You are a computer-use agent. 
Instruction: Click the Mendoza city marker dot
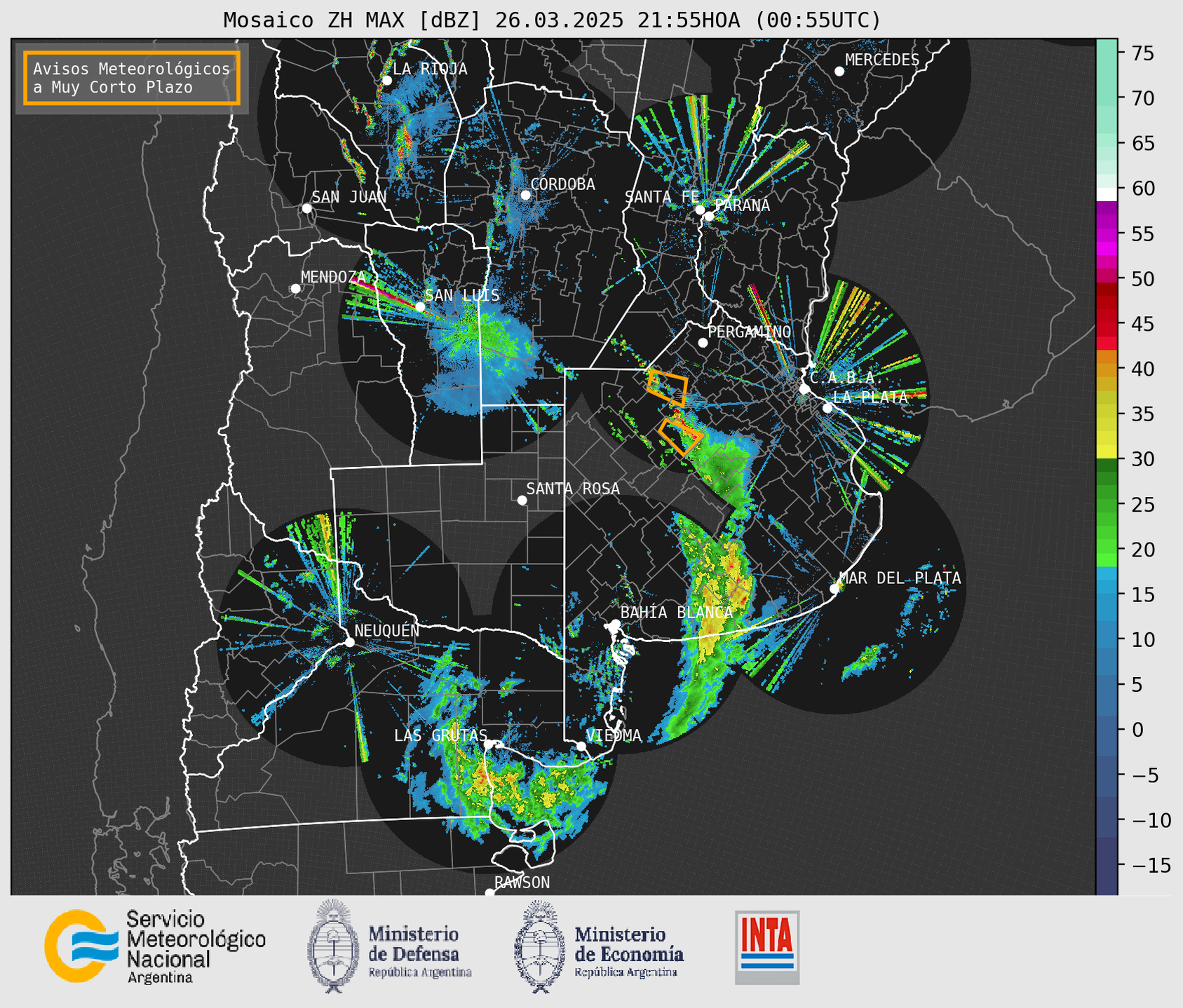[x=295, y=289]
